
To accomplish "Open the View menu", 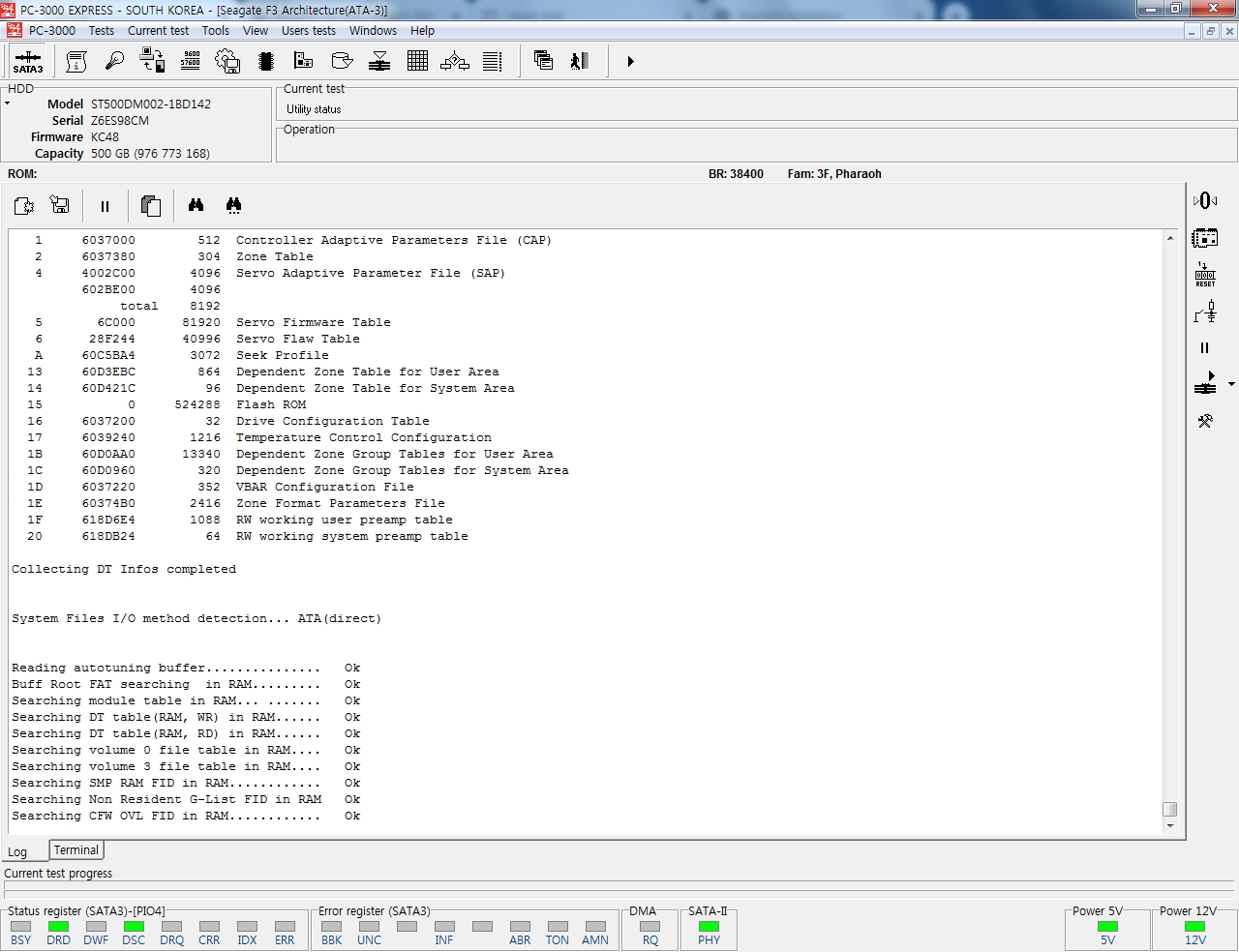I will tap(256, 31).
